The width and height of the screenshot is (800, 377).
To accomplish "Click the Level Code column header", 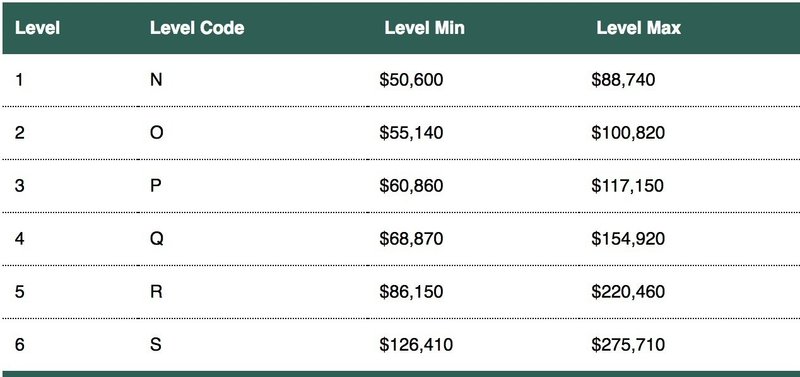I will pyautogui.click(x=197, y=28).
